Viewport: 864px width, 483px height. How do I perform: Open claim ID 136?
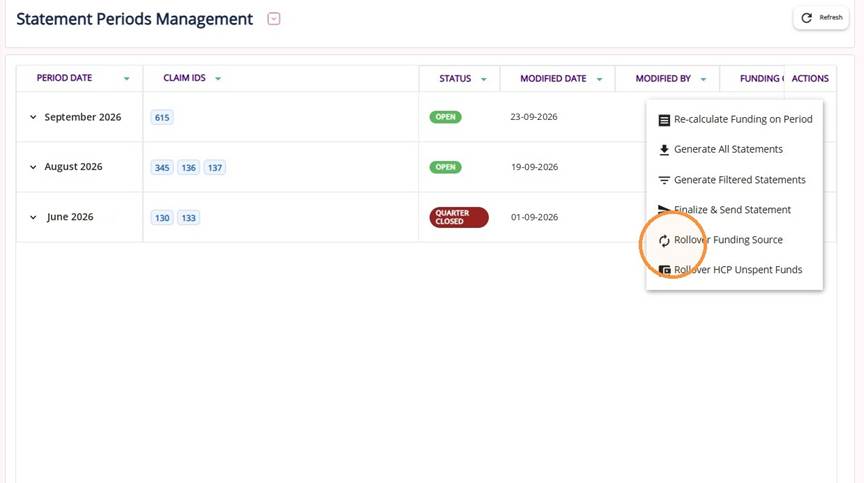[x=188, y=168]
